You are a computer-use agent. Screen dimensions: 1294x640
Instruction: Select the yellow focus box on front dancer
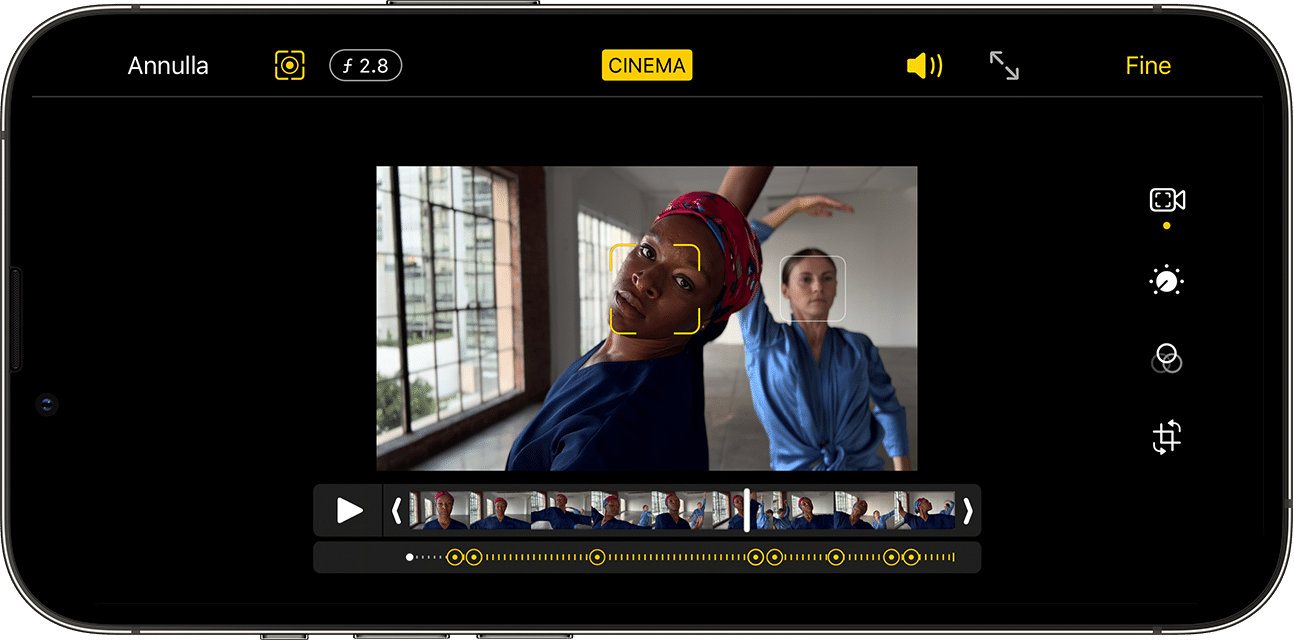pyautogui.click(x=655, y=289)
